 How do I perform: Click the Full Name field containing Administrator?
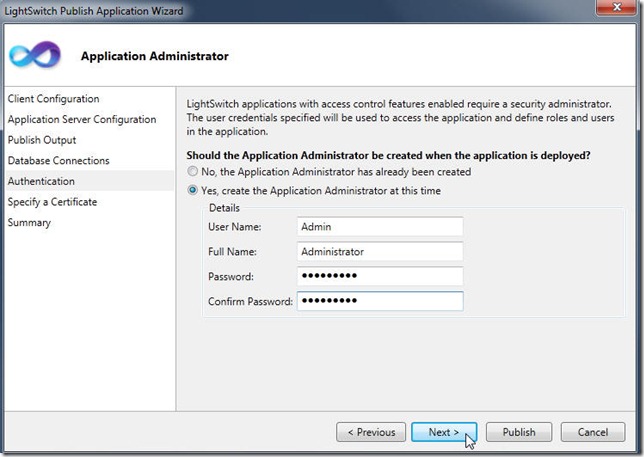pos(380,251)
